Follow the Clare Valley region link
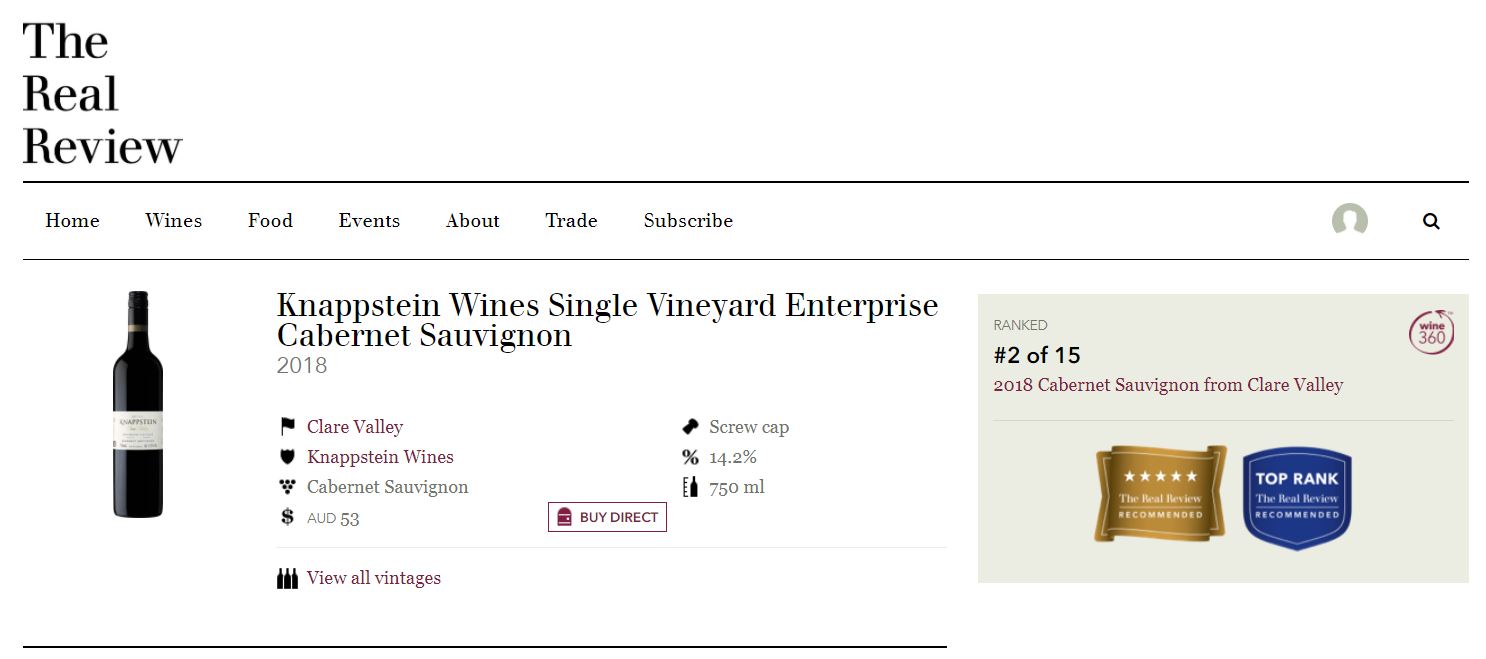The width and height of the screenshot is (1486, 659). click(355, 427)
